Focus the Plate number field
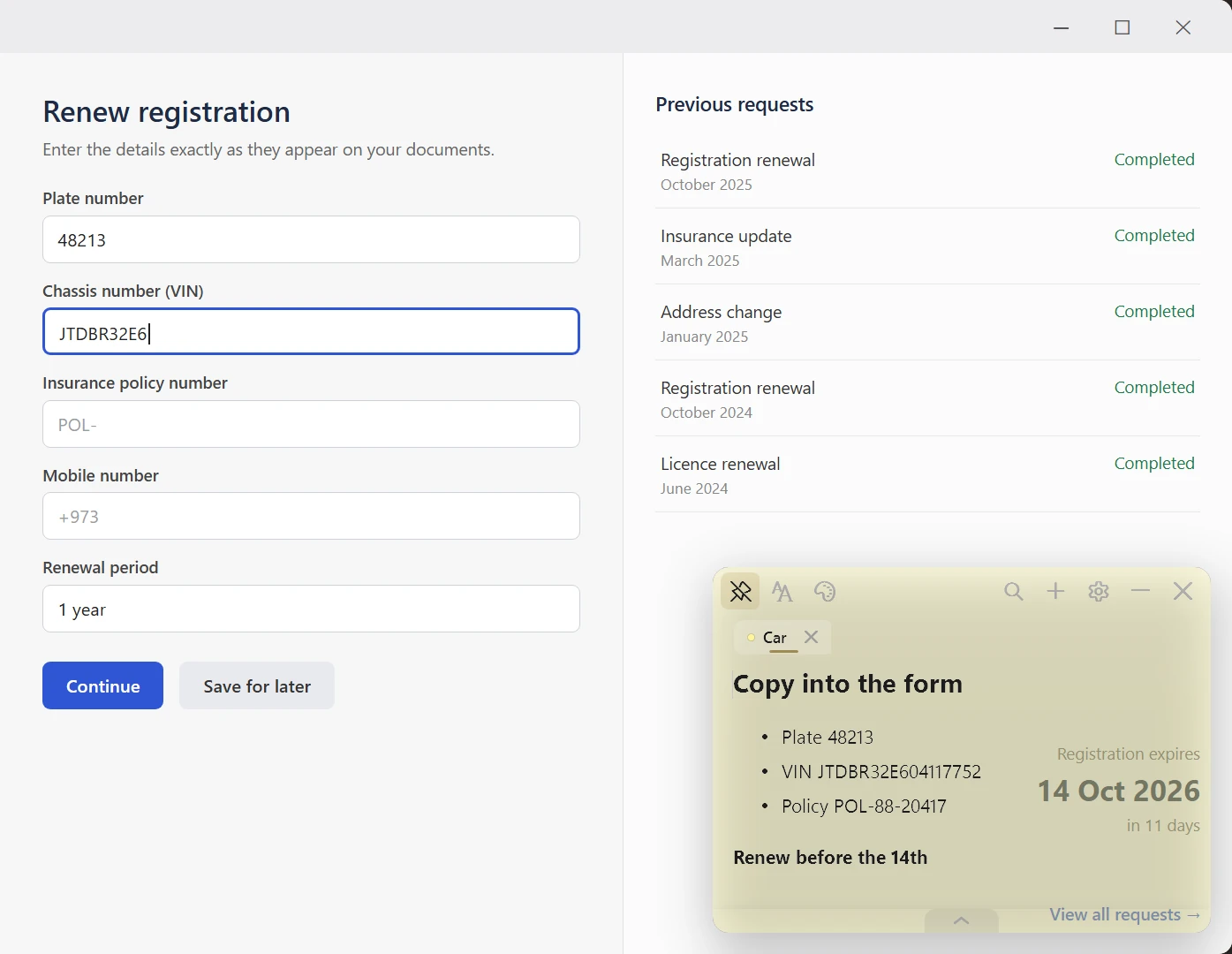Viewport: 1232px width, 954px height. (311, 239)
